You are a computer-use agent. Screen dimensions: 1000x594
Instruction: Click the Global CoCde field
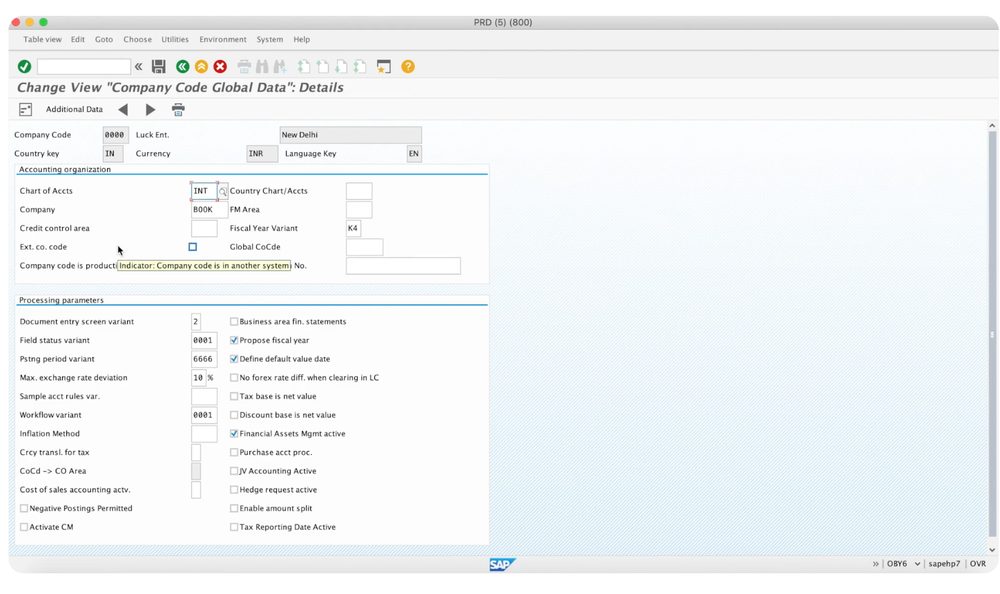tap(364, 247)
